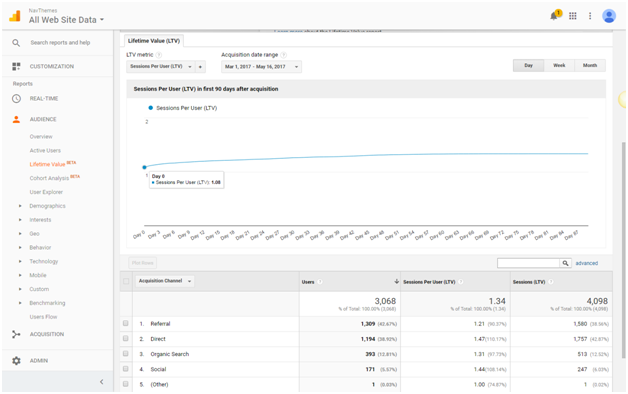Open the Social channel link
628x394 pixels.
(158, 369)
